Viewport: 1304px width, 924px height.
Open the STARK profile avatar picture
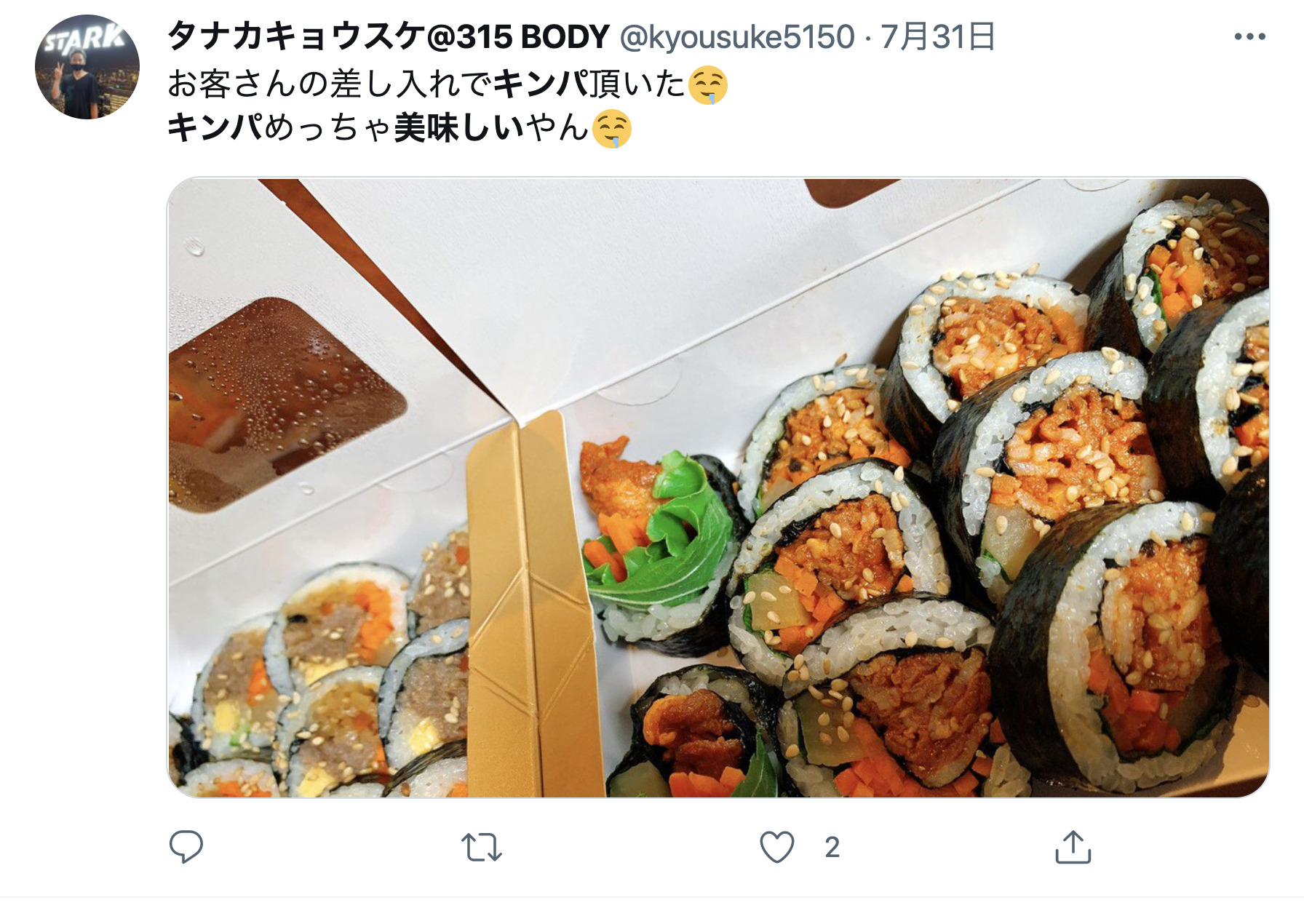(87, 67)
